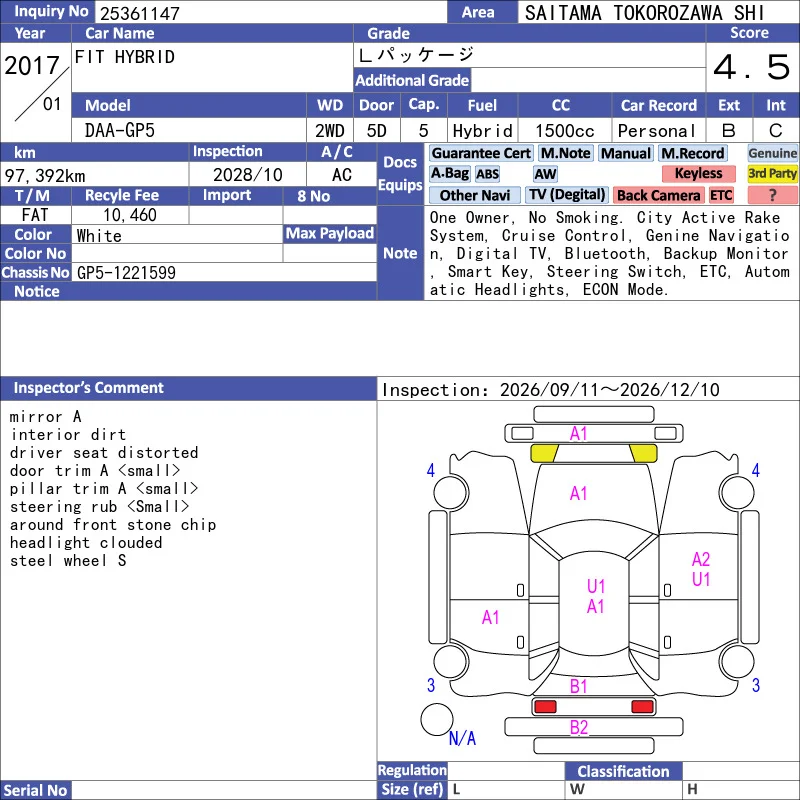
Task: Click the AW equipment icon
Action: click(545, 174)
